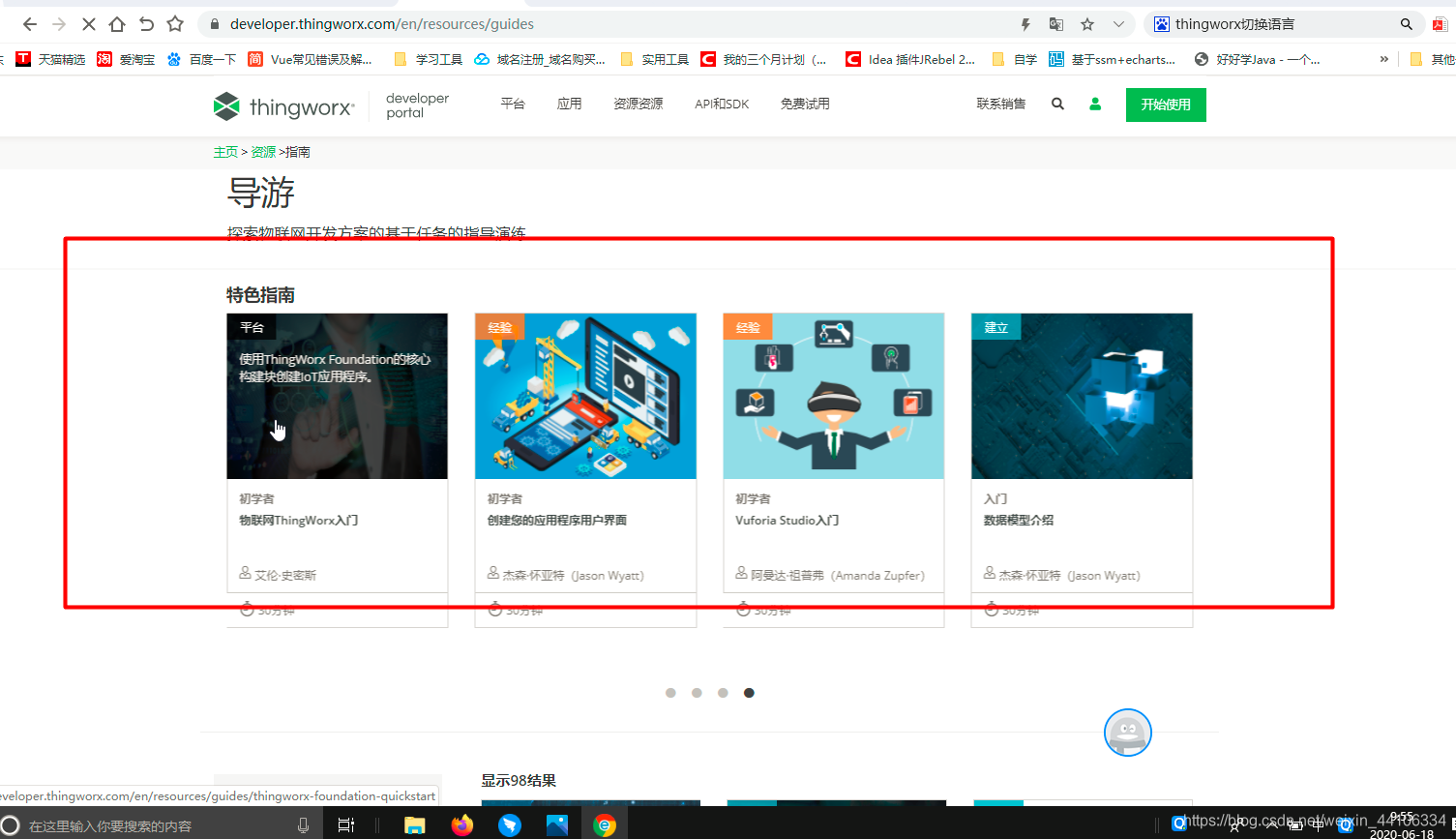The width and height of the screenshot is (1456, 839).
Task: Click the green user account icon
Action: click(1095, 104)
